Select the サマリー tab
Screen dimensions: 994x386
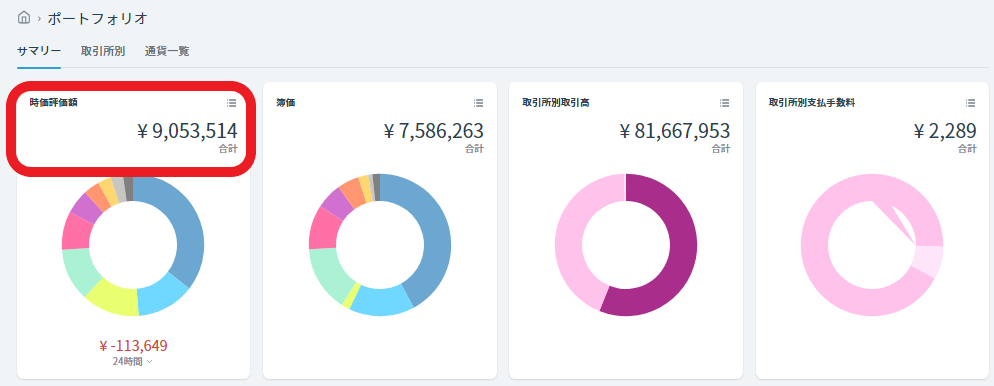39,51
